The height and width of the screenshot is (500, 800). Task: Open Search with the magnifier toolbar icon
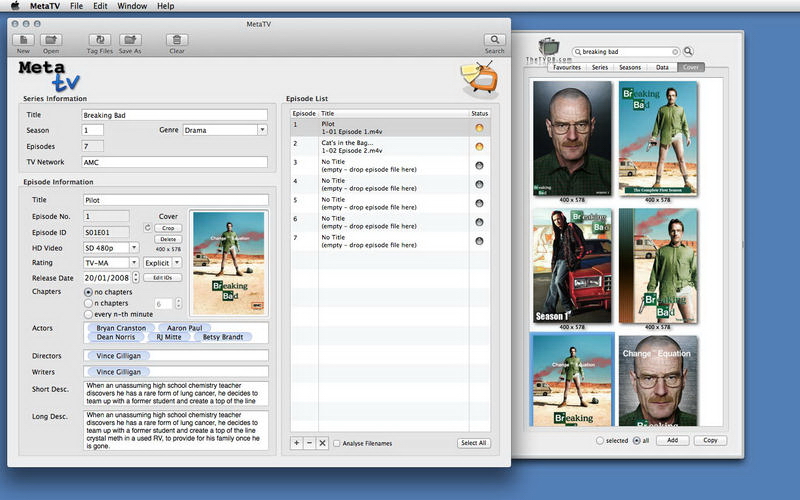tap(494, 39)
